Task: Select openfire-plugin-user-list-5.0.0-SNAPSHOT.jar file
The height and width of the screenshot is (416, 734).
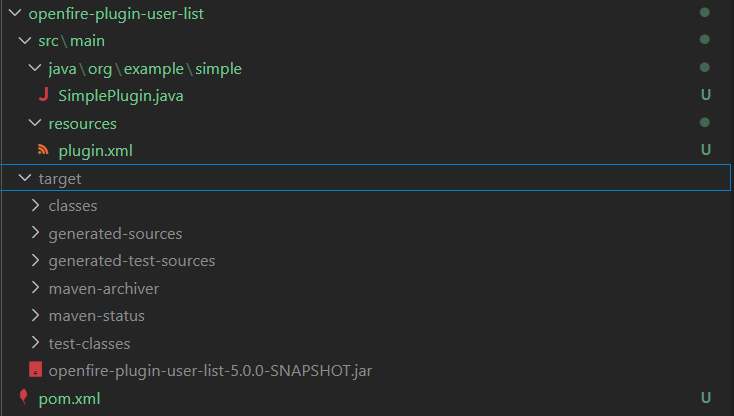Action: coord(210,371)
